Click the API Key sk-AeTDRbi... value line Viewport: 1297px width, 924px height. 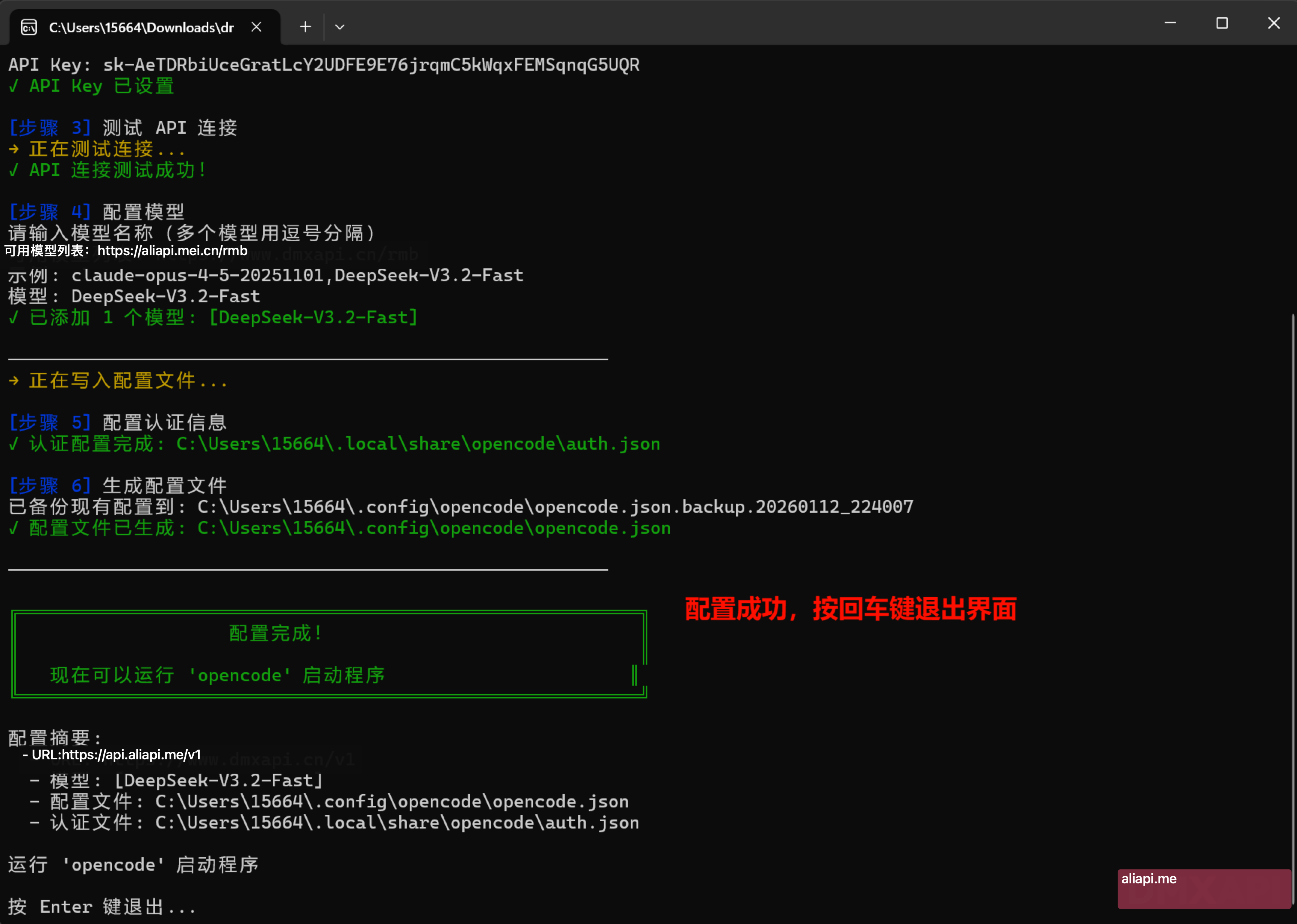pyautogui.click(x=324, y=65)
